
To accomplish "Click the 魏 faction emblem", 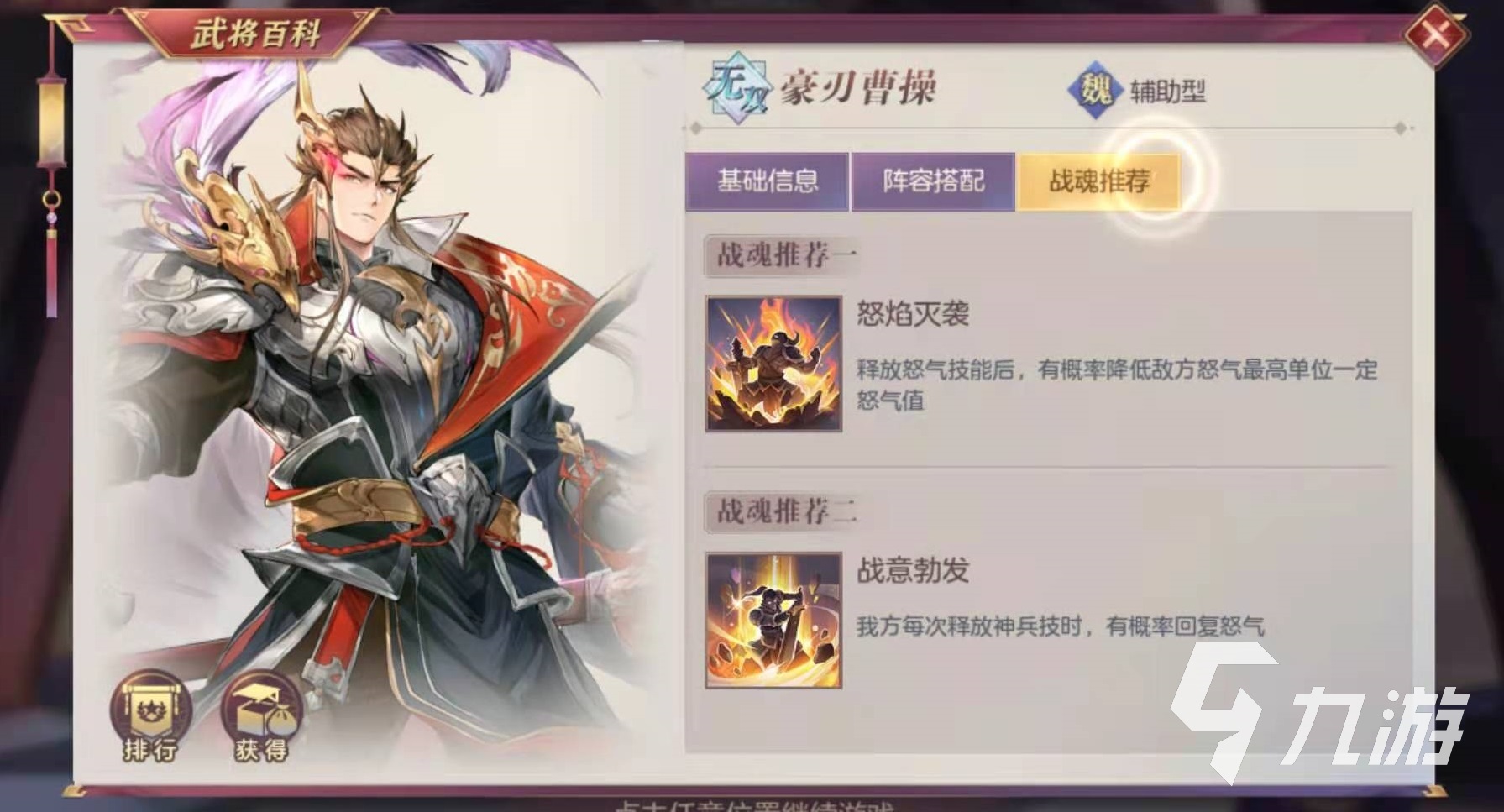I will tap(1094, 89).
